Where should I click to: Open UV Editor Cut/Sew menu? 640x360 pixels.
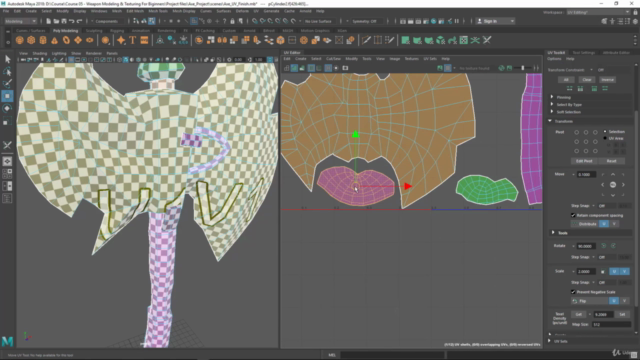[x=333, y=59]
